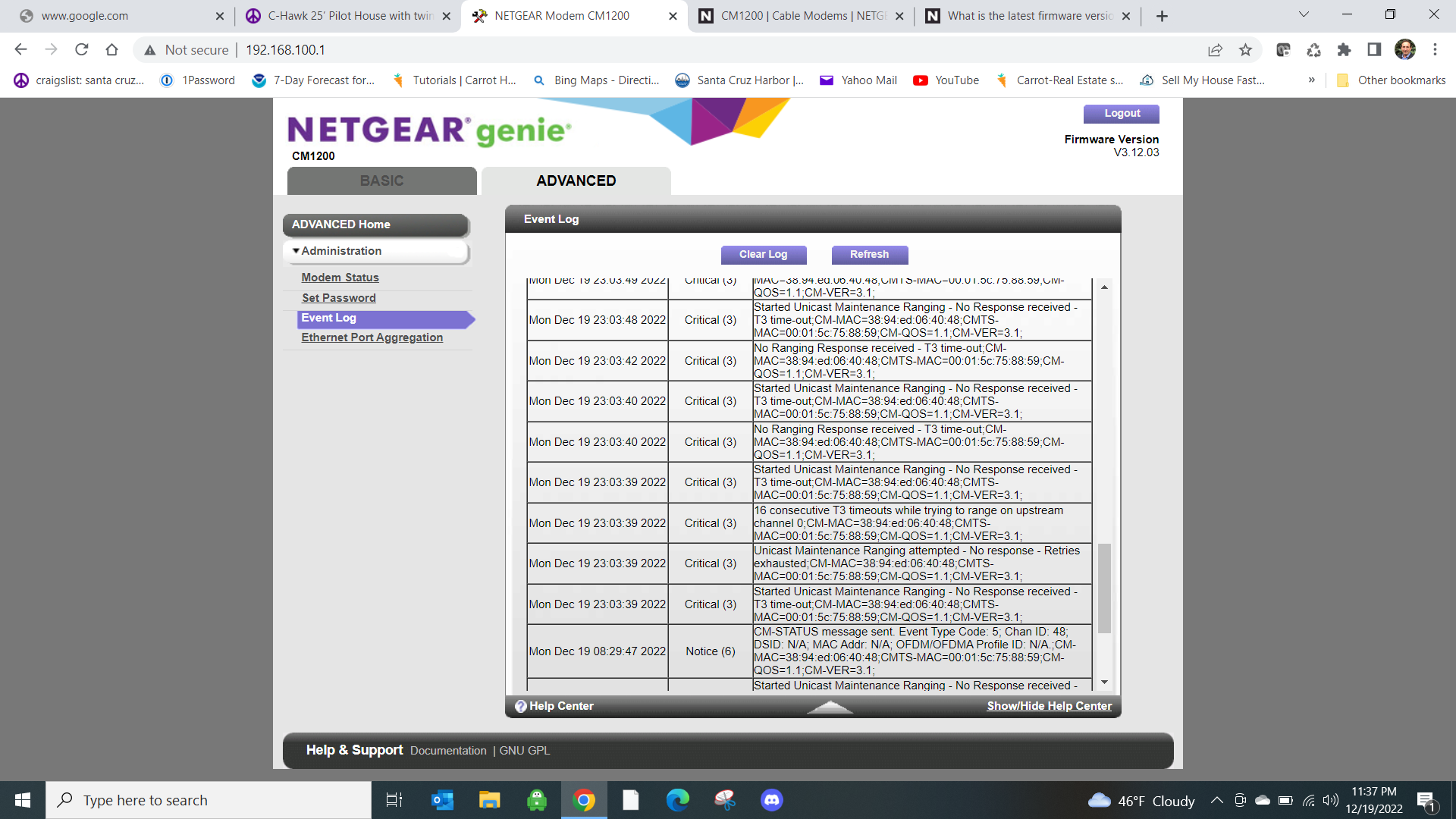This screenshot has height=819, width=1456.
Task: Collapse the help panel arrow above Help Center
Action: point(830,707)
